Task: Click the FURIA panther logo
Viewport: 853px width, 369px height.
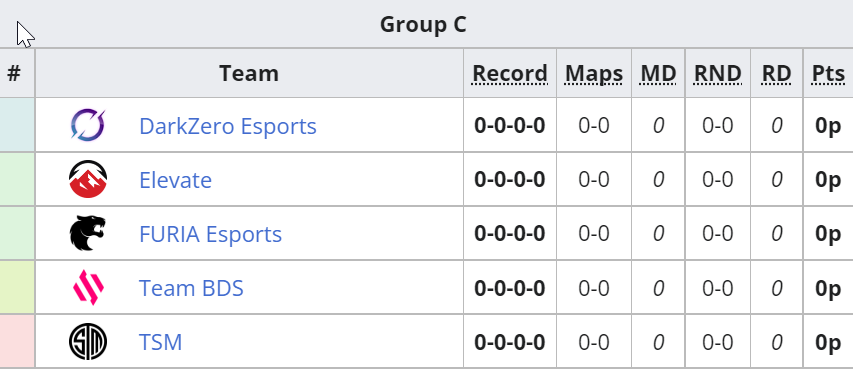Action: (88, 233)
